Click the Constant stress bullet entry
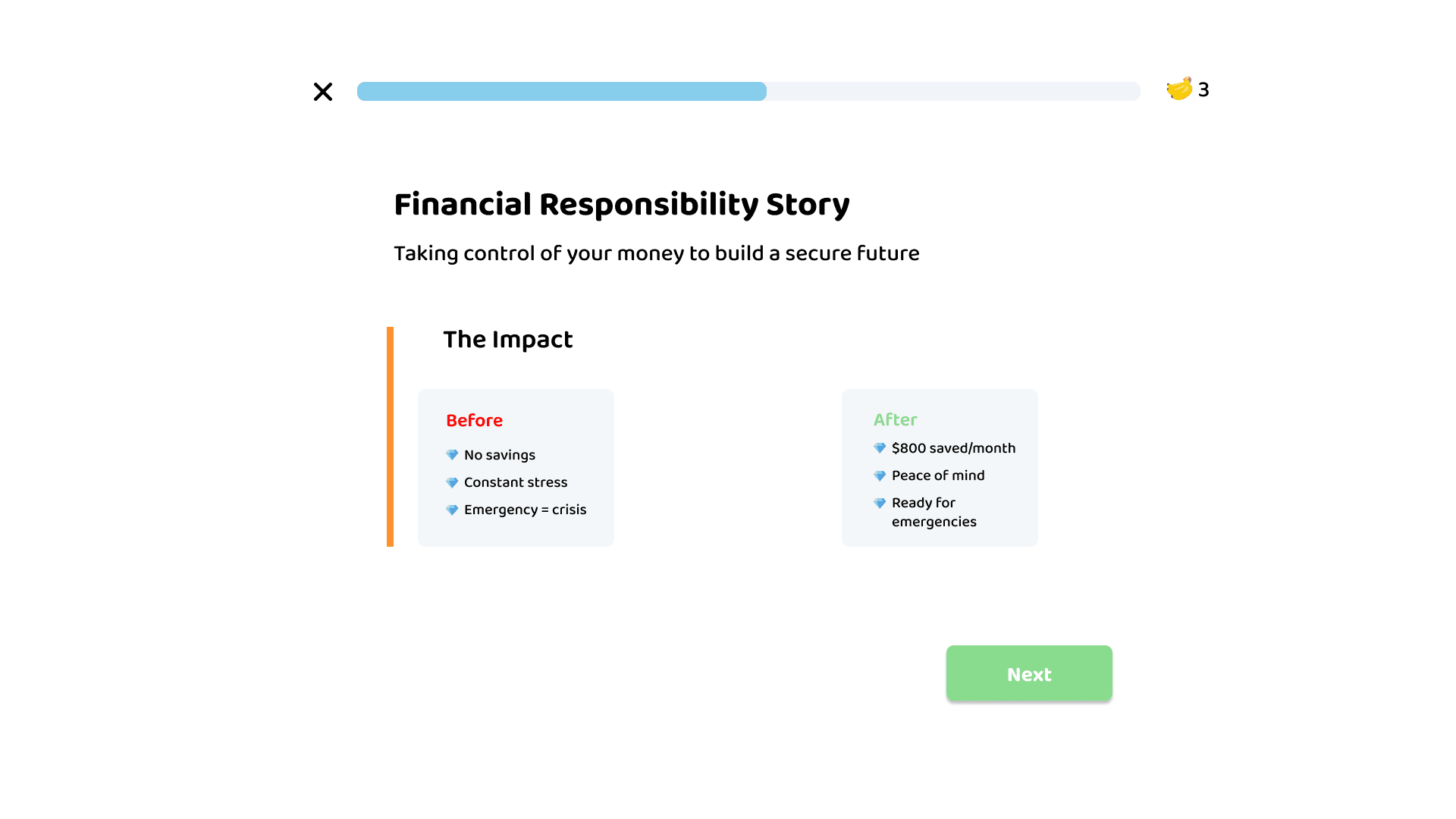Viewport: 1456px width, 819px height. pos(515,482)
